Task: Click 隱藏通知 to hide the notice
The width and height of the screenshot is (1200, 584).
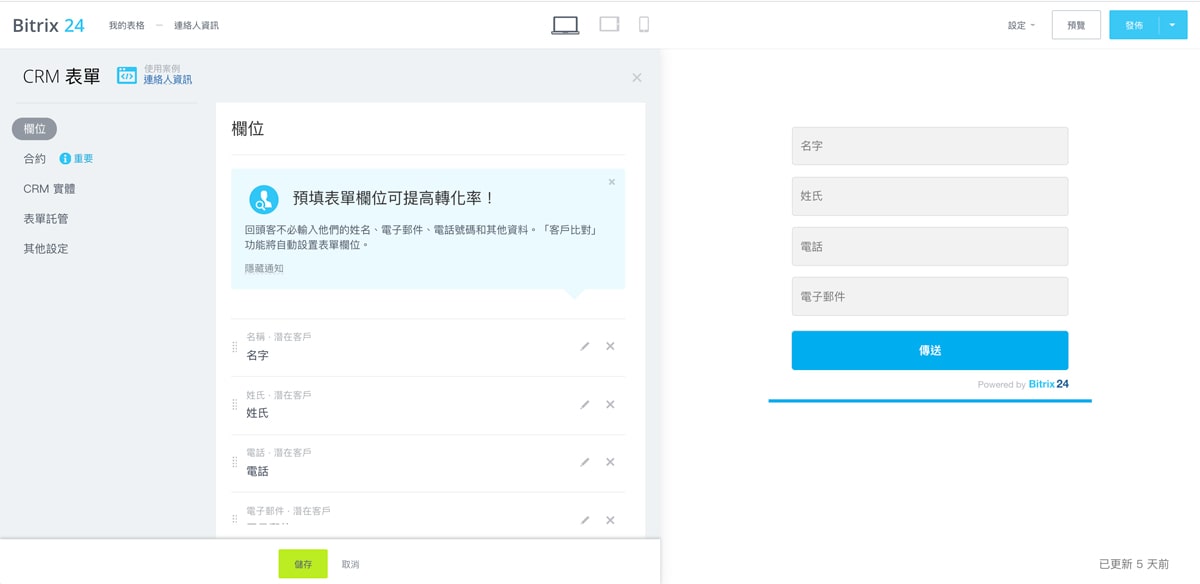Action: click(264, 268)
